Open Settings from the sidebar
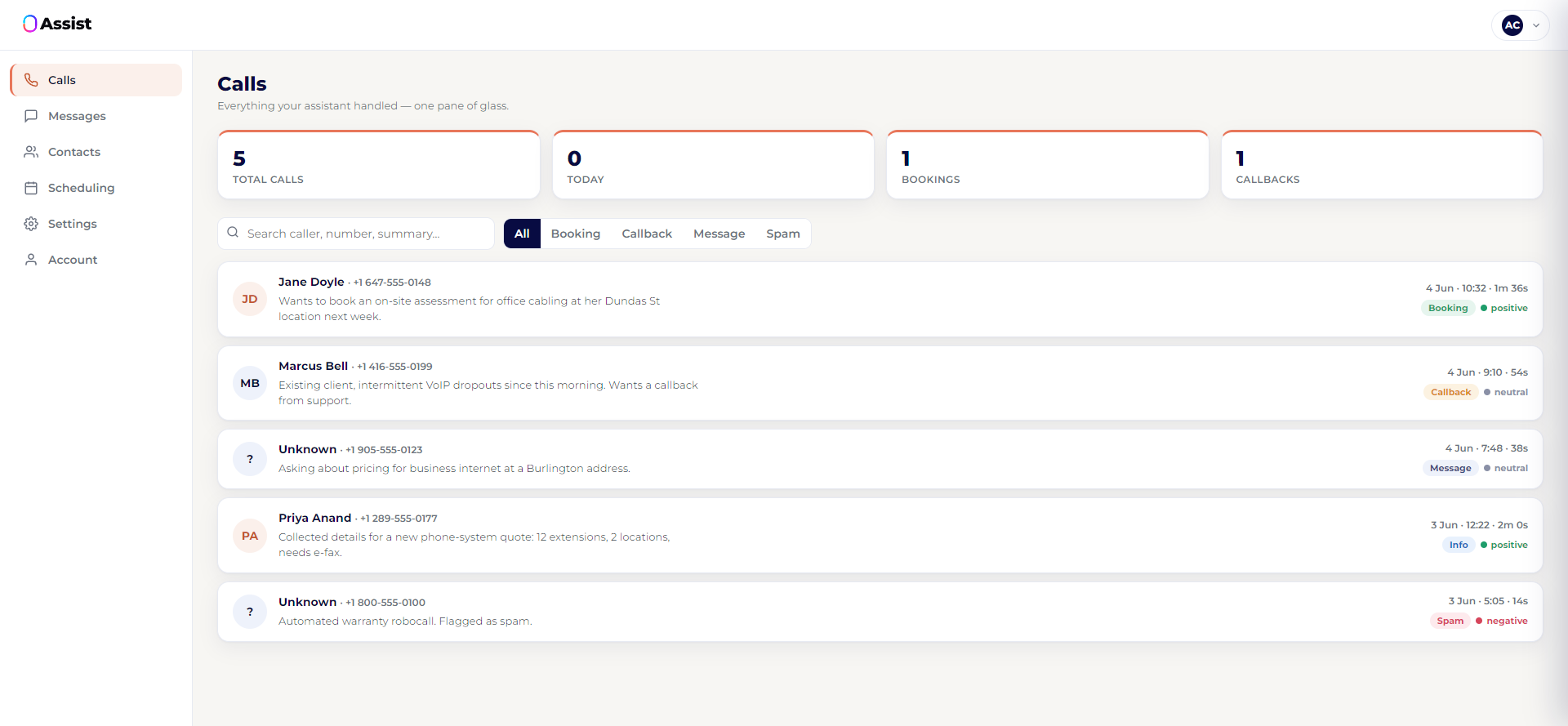The image size is (1568, 726). [96, 224]
